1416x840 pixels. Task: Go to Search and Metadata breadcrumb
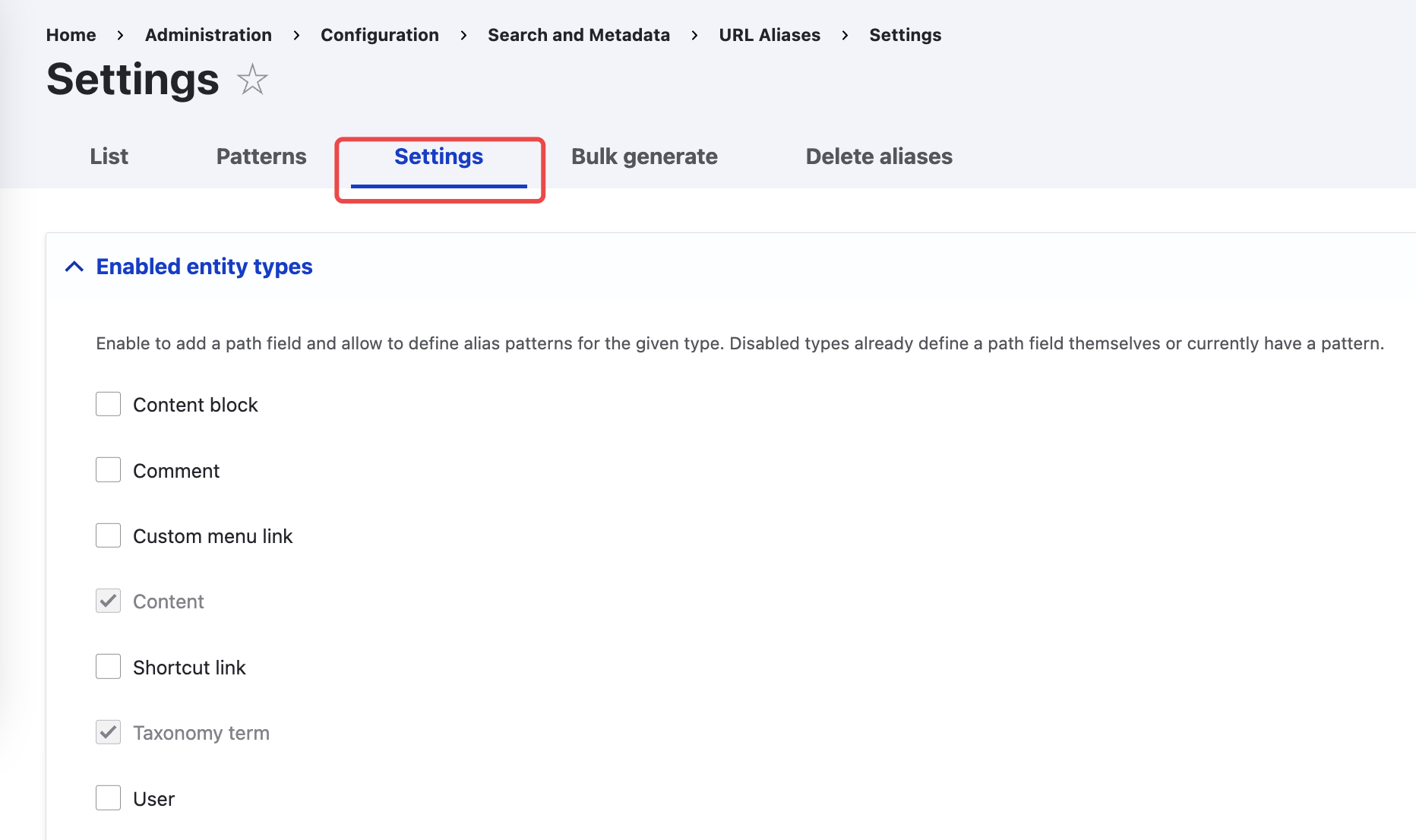click(579, 35)
